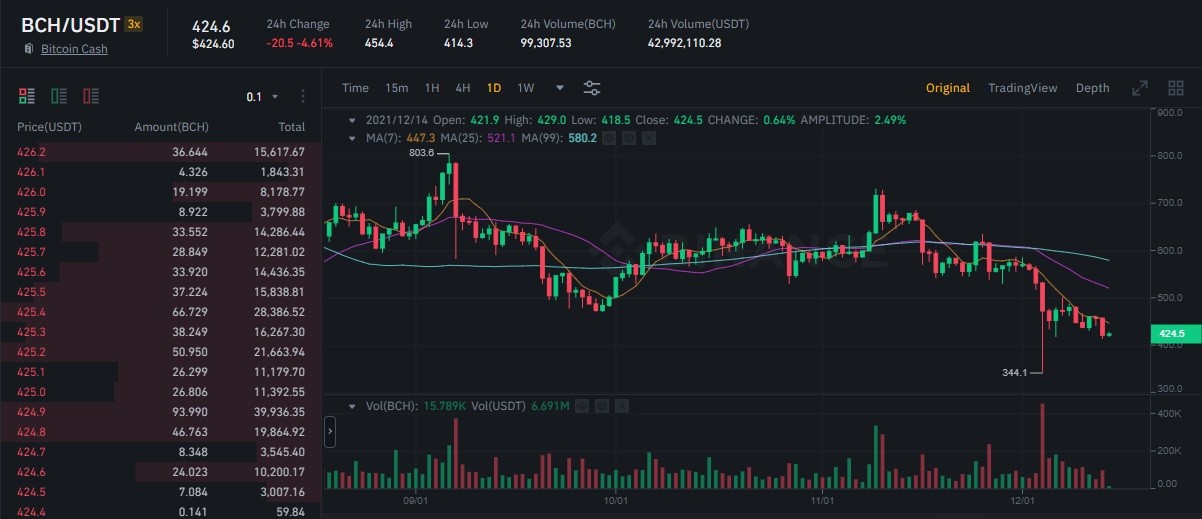Select sell order at price 426.0
The width and height of the screenshot is (1202, 519).
pos(161,192)
